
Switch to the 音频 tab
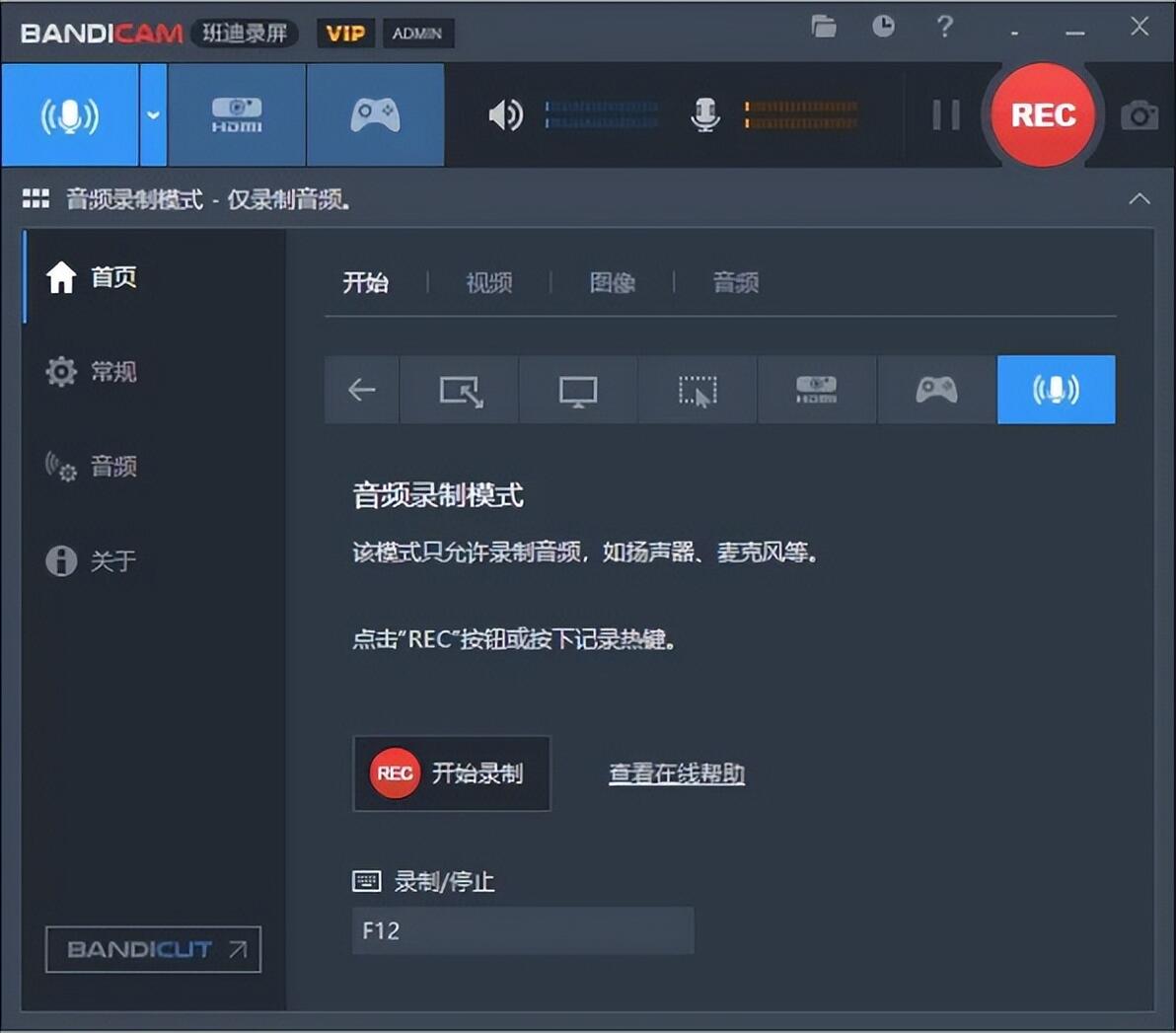(736, 283)
